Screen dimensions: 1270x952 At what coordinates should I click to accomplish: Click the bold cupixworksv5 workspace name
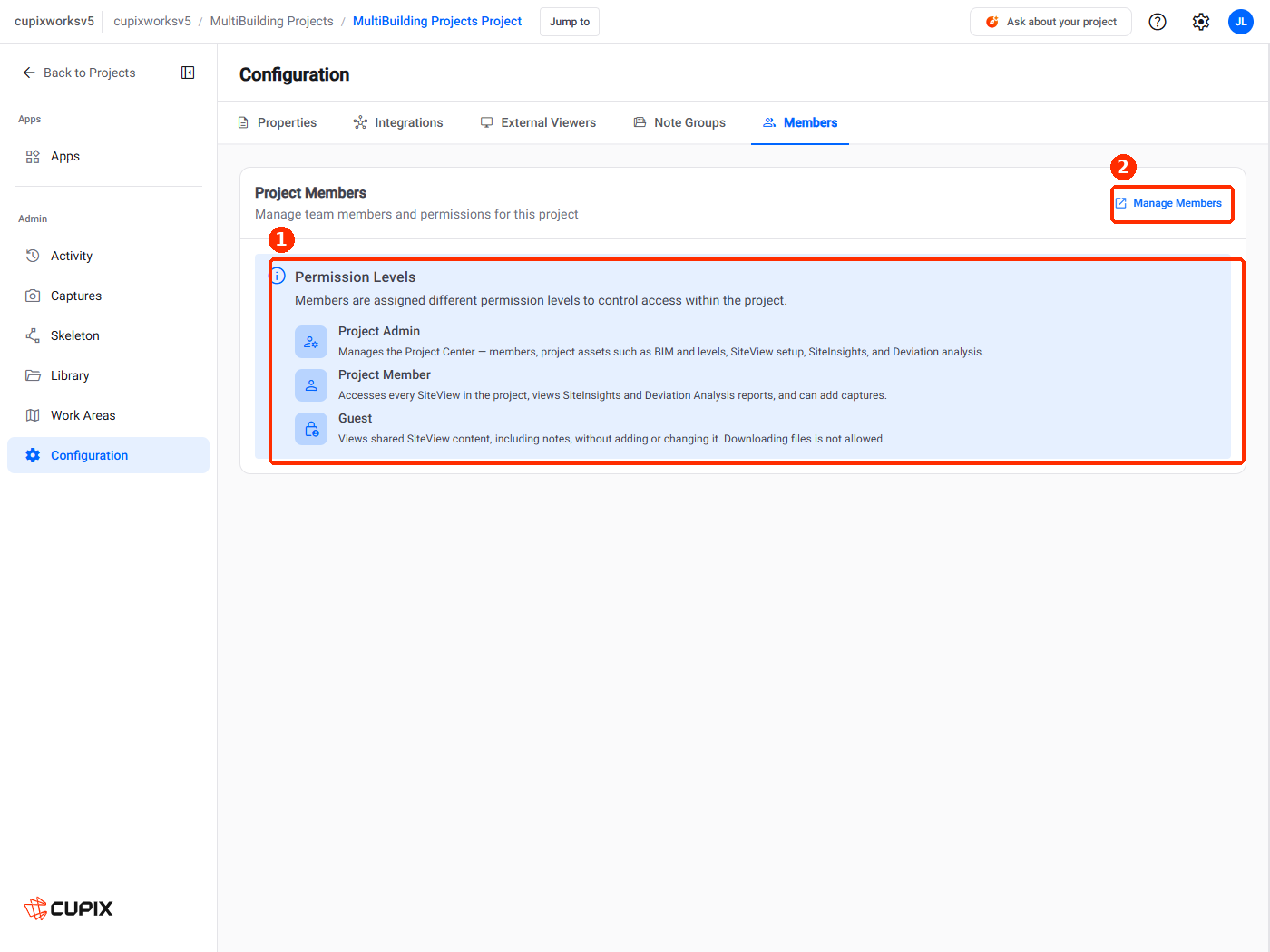54,21
